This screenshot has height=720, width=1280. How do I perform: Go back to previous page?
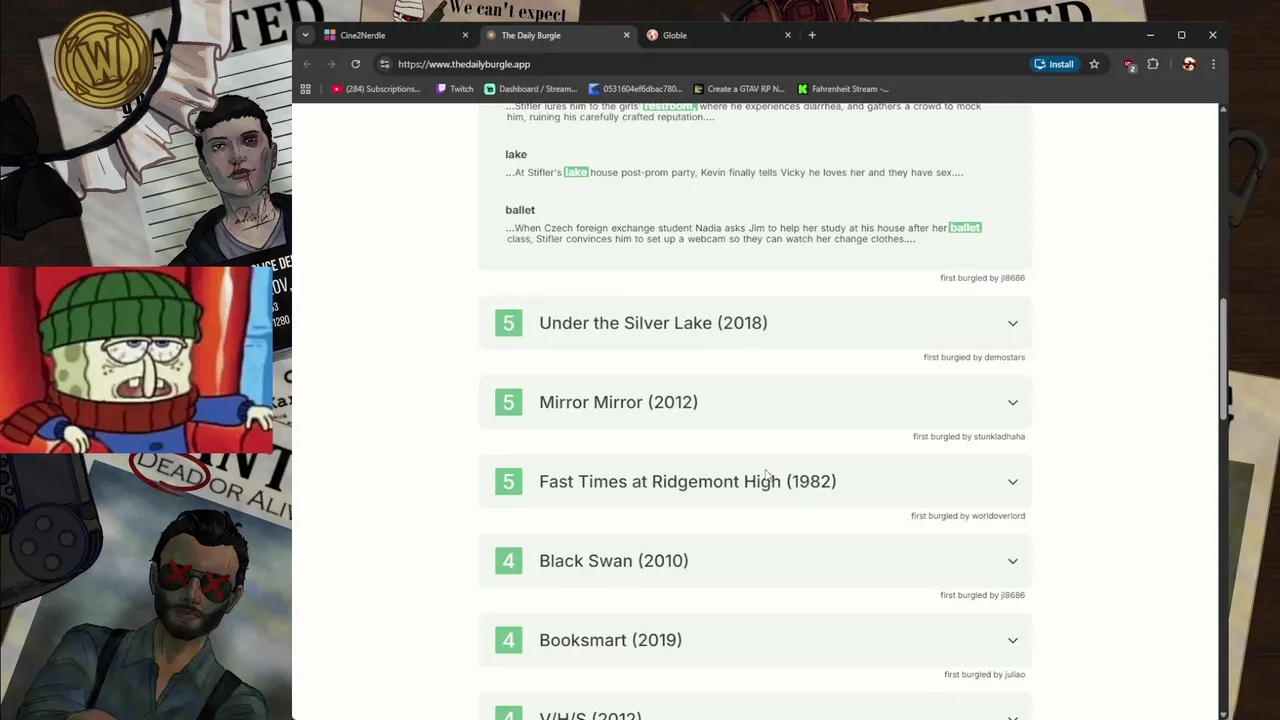307,64
